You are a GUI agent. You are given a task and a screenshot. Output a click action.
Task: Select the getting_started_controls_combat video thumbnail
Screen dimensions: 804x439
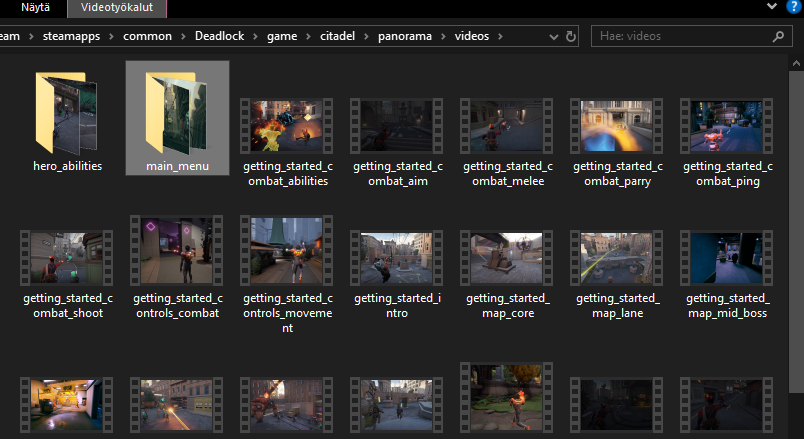(x=176, y=250)
